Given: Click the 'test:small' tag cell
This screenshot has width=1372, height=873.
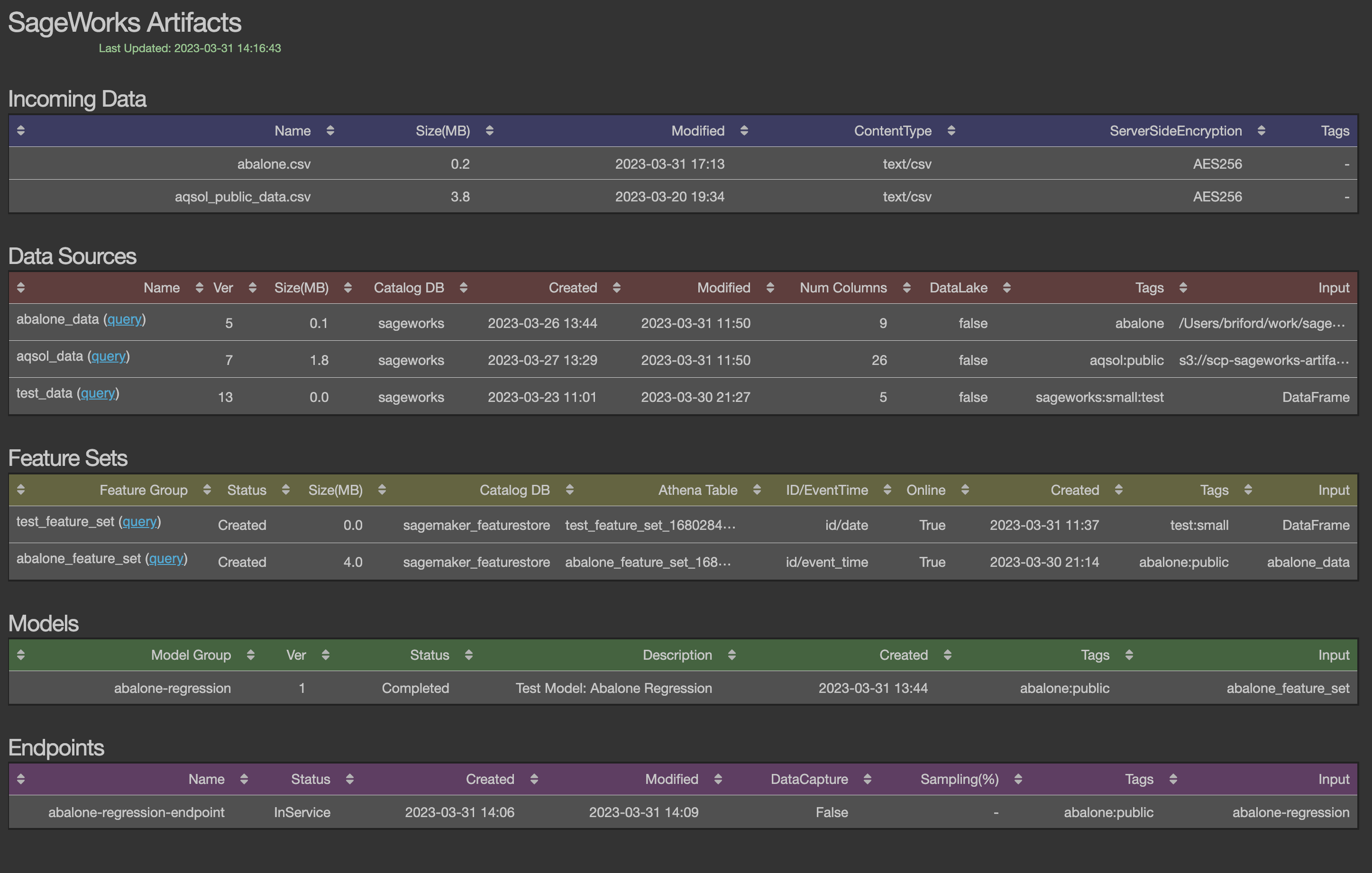Looking at the screenshot, I should tap(1199, 525).
